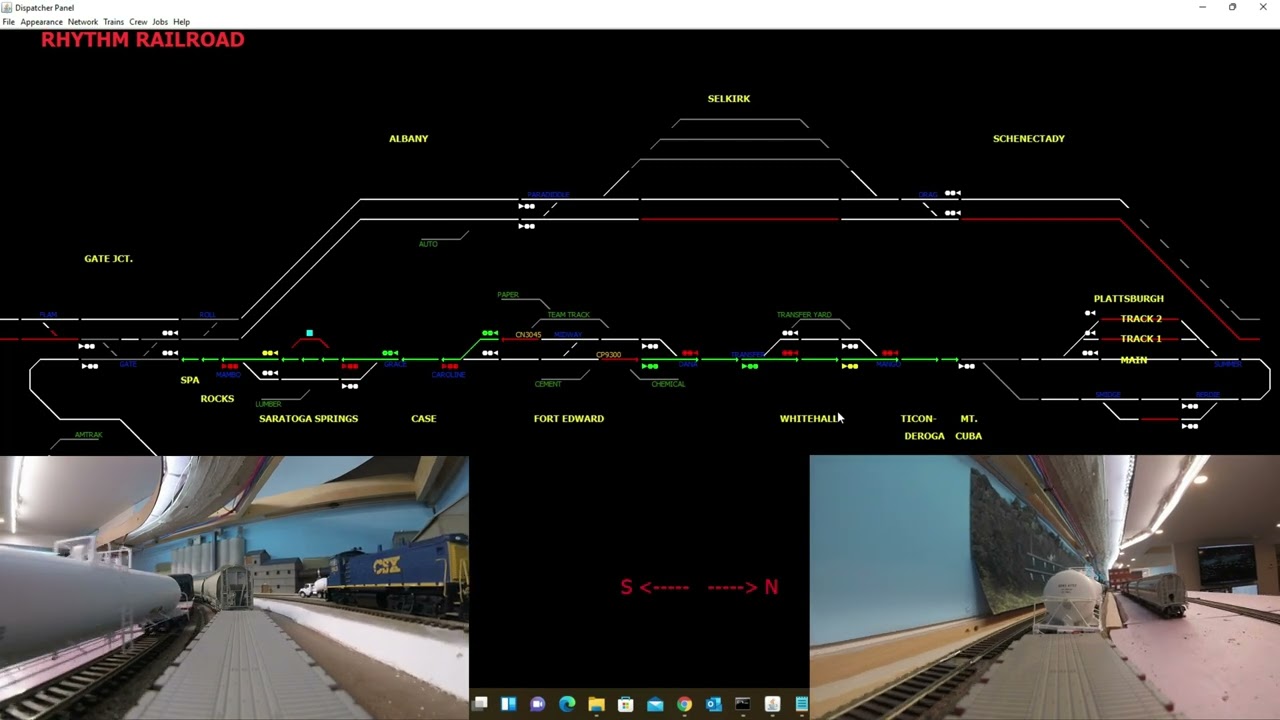Click the ALBANY station label
This screenshot has width=1280, height=720.
pyautogui.click(x=408, y=139)
